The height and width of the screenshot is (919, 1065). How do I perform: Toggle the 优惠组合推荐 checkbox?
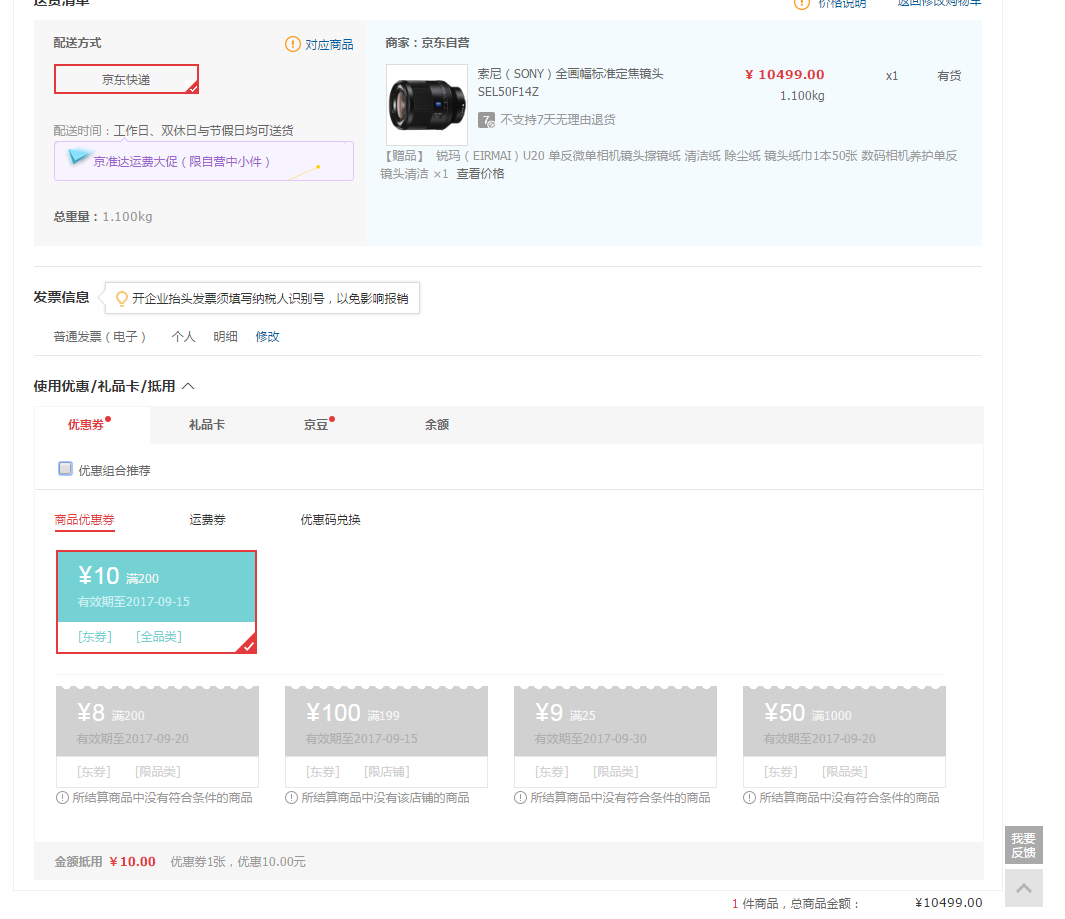65,469
